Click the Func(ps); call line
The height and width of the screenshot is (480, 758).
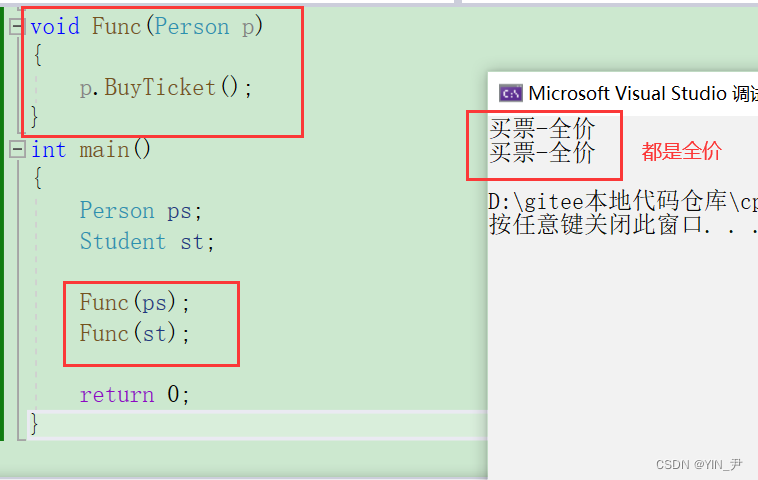[x=135, y=303]
